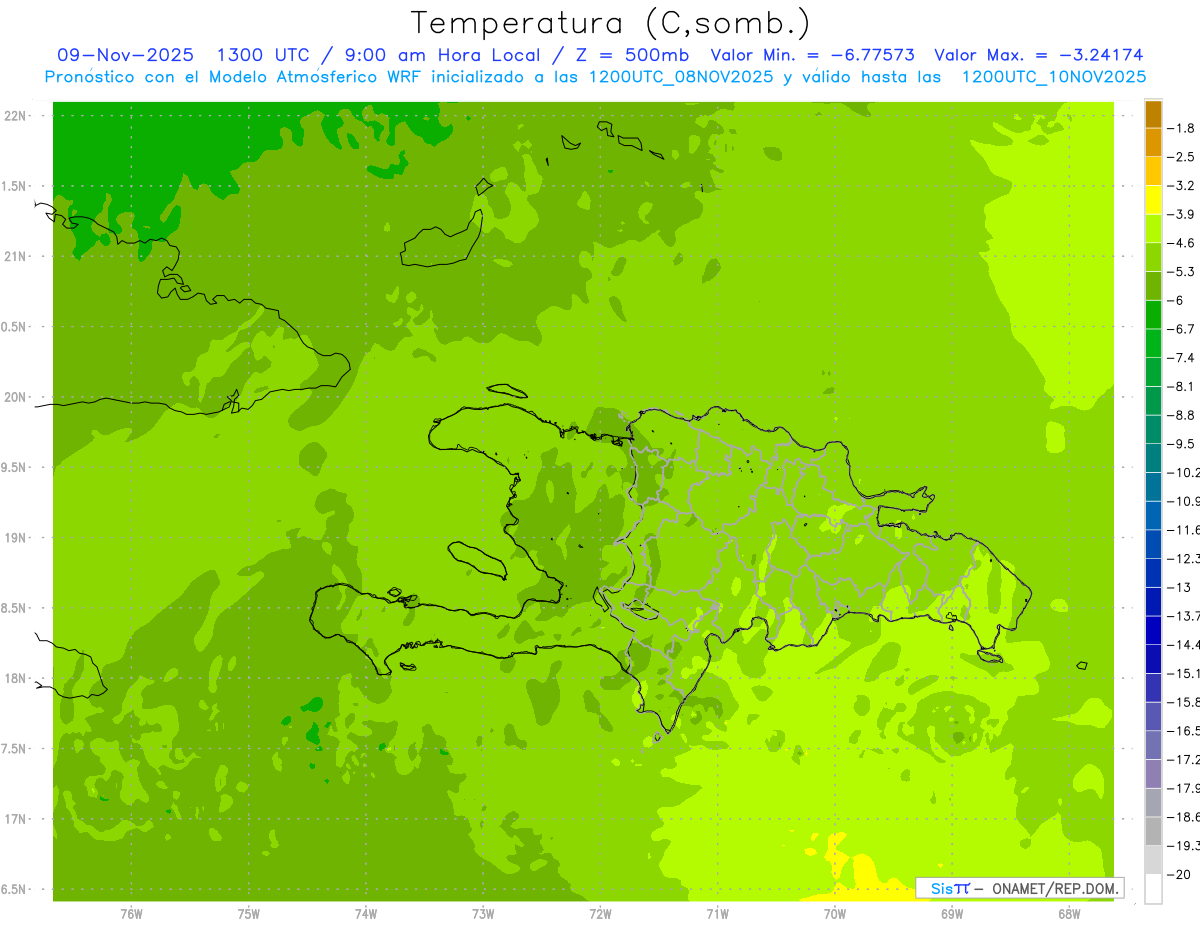Click the '72W' longitude axis label
The image size is (1200, 927).
click(600, 913)
